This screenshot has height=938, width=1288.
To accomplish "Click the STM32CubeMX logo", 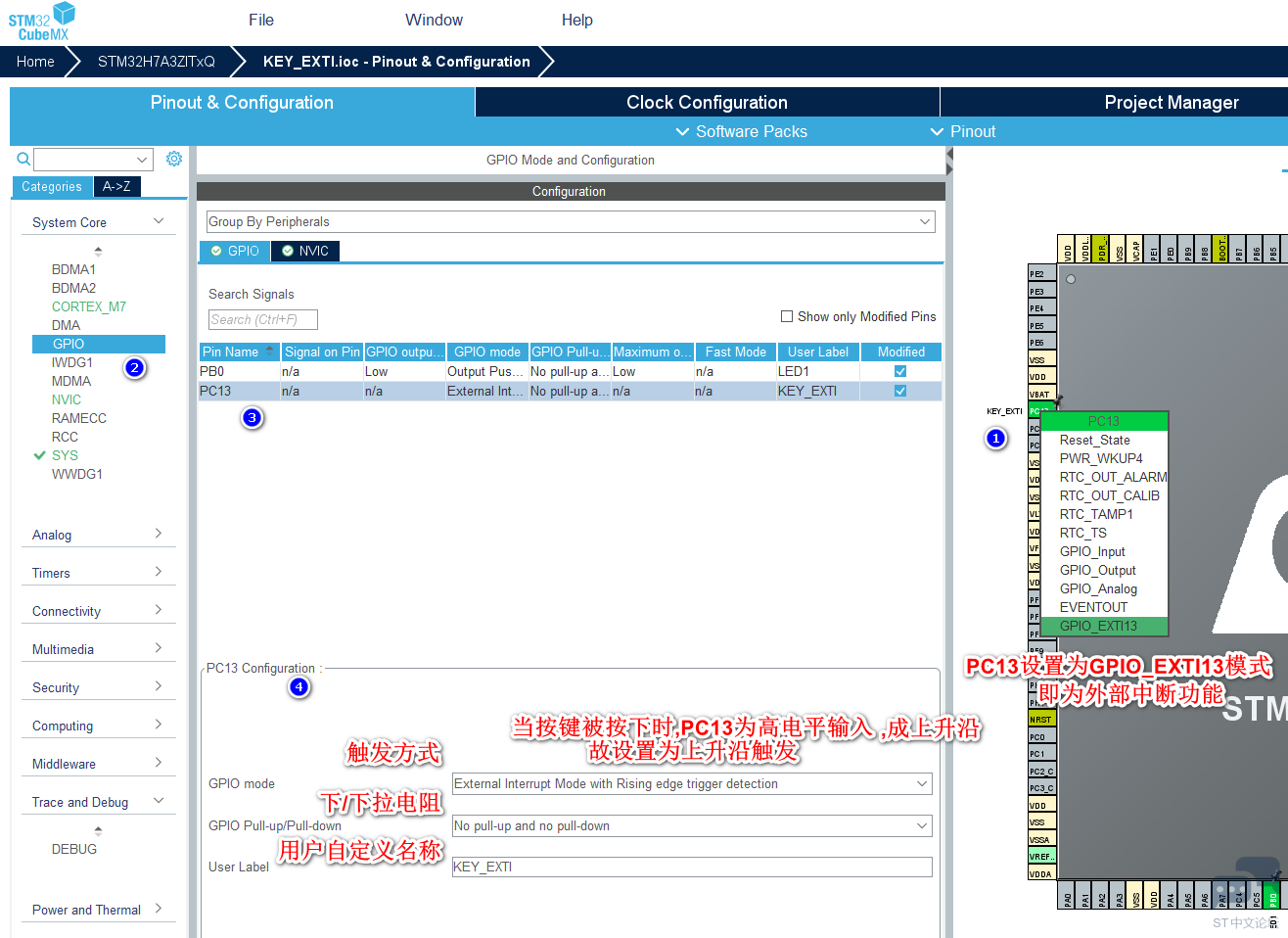I will click(x=42, y=22).
